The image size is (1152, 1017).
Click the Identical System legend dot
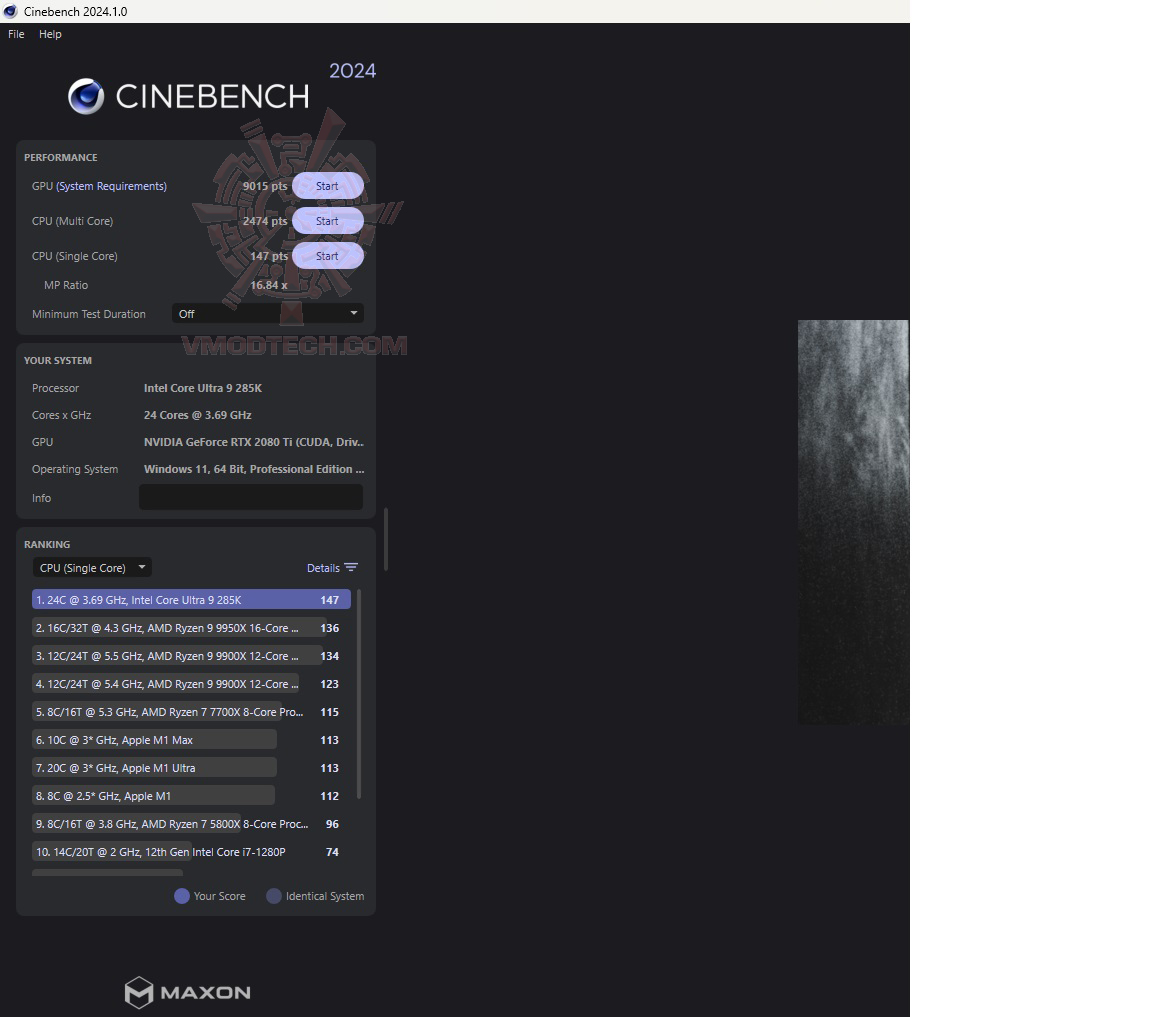[273, 896]
